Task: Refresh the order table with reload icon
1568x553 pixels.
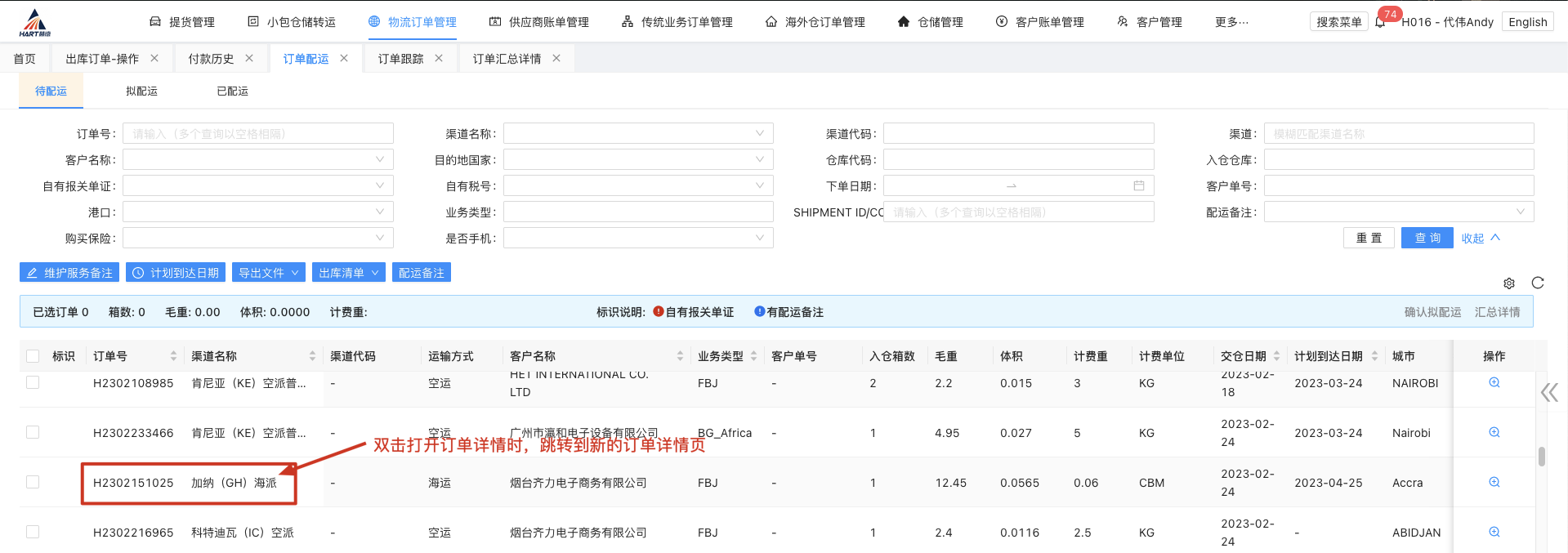Action: click(1538, 283)
